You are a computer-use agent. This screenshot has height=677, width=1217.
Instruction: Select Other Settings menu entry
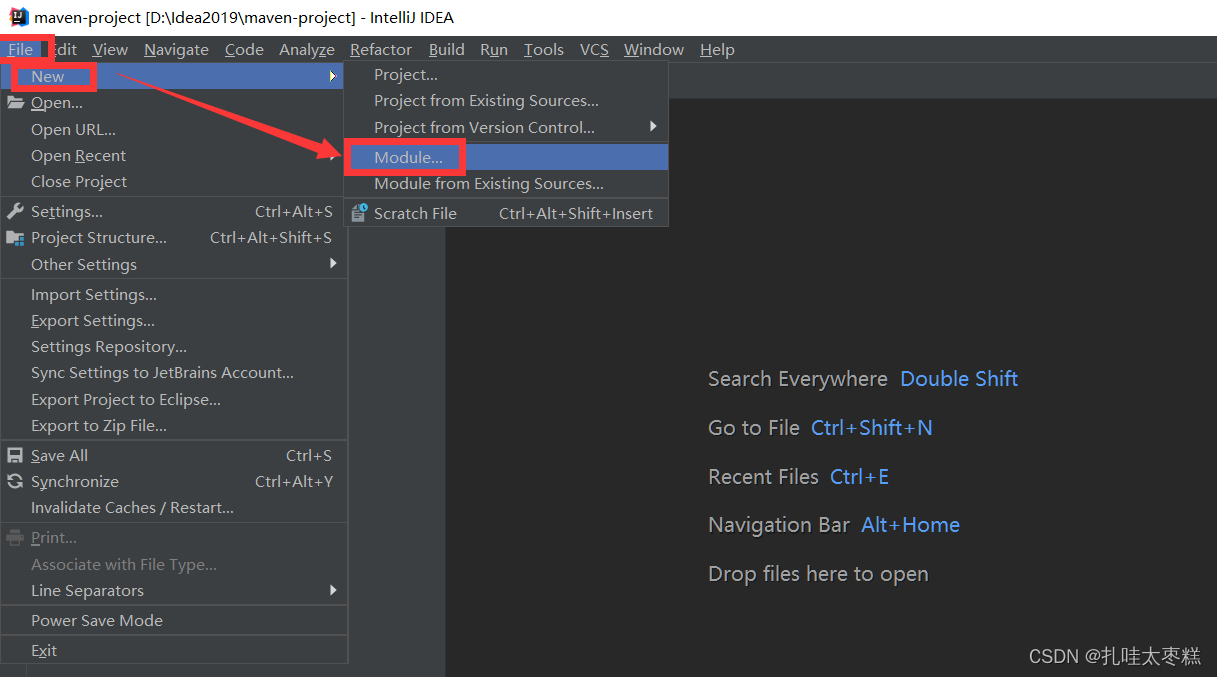(173, 264)
